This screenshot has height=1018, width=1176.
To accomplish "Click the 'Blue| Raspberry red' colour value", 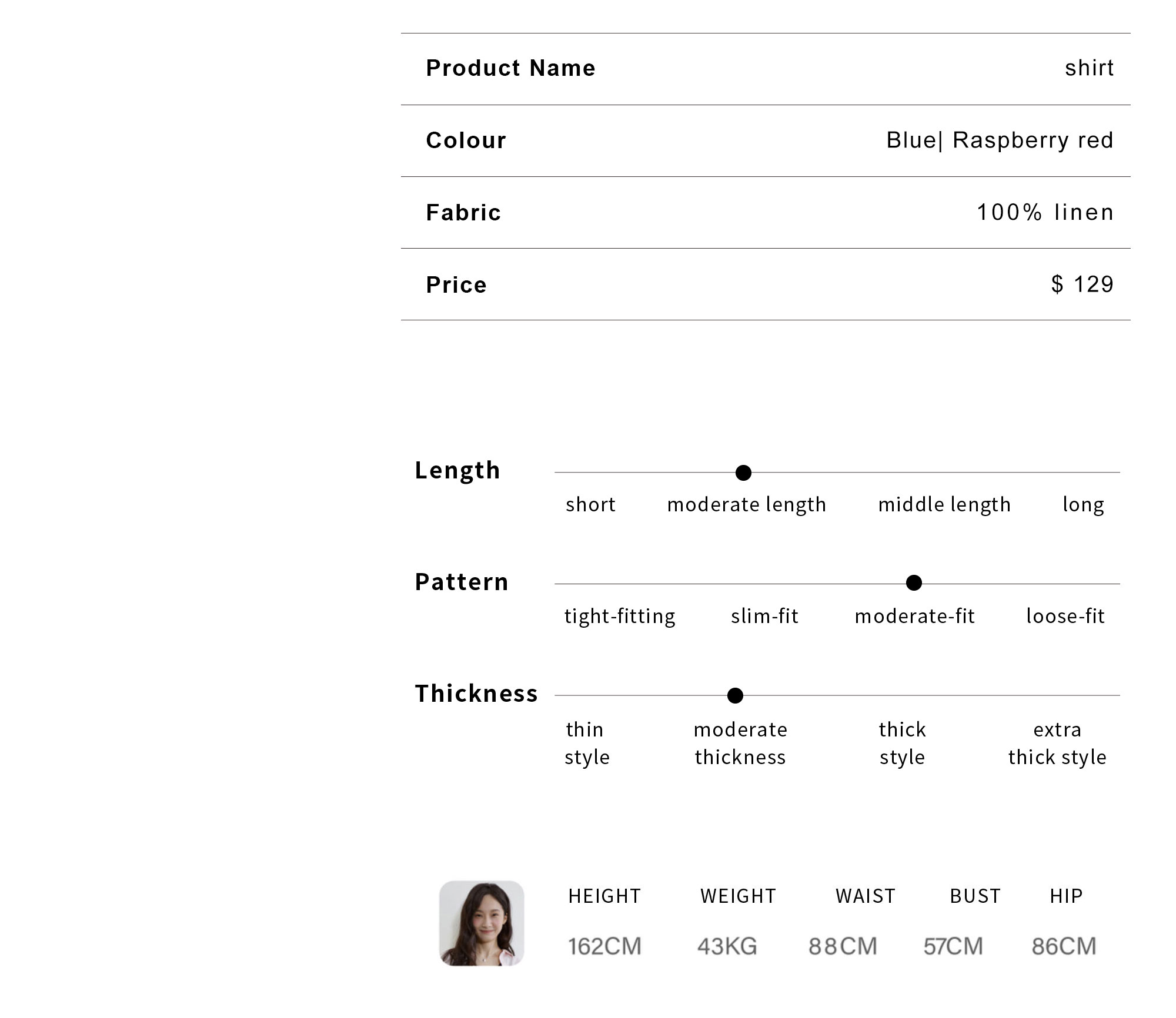I will 1000,140.
